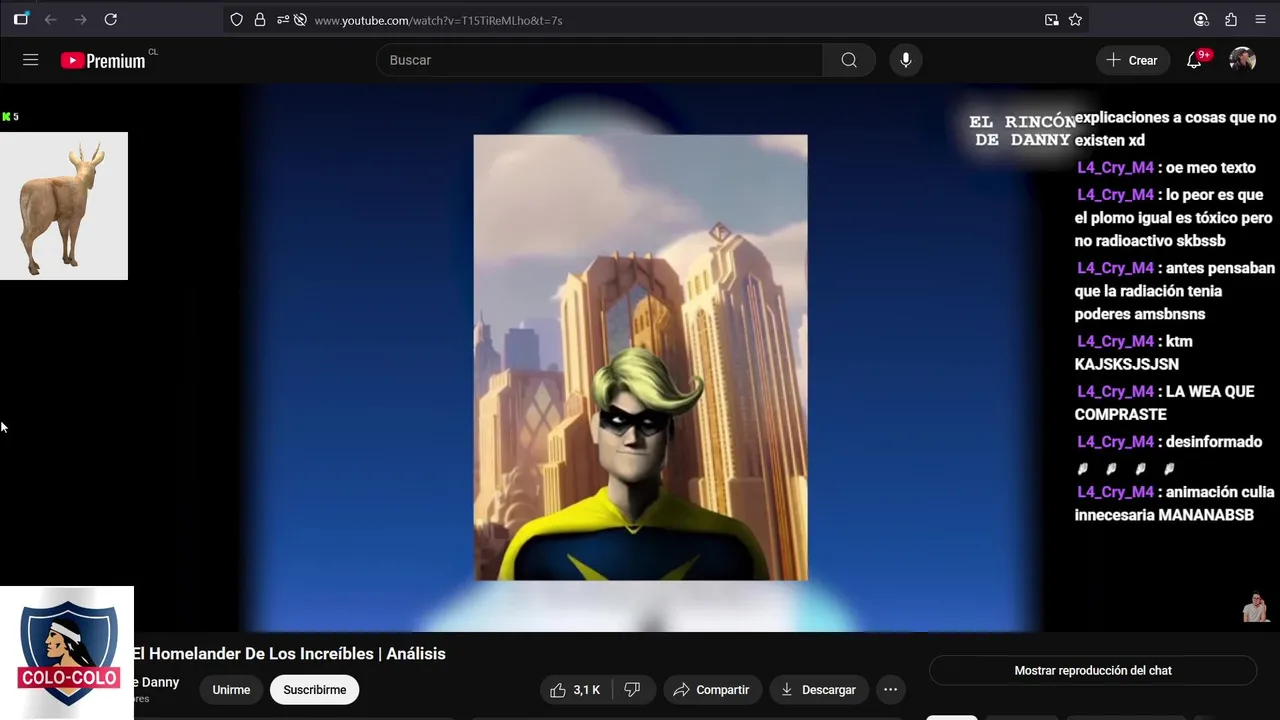
Task: Bookmark this page with star icon
Action: (x=1075, y=20)
